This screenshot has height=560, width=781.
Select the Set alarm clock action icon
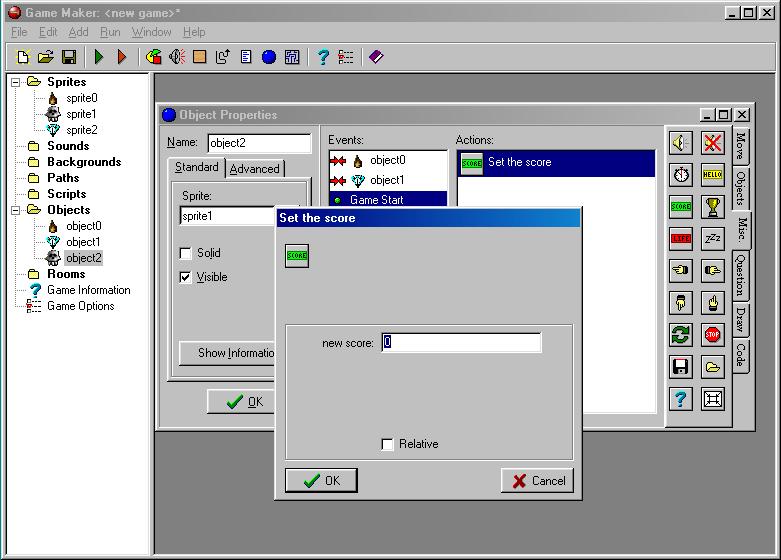tap(681, 175)
